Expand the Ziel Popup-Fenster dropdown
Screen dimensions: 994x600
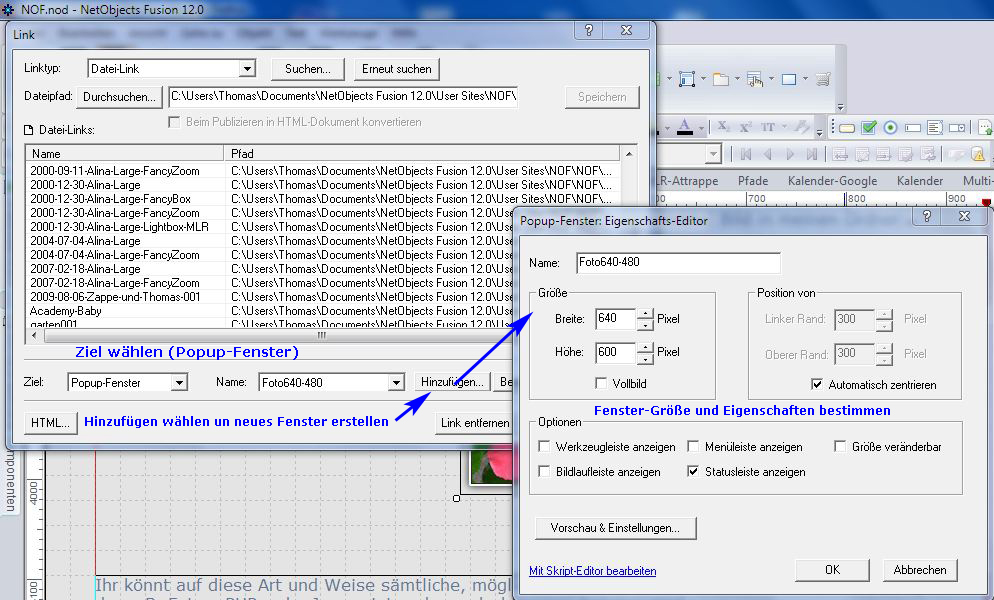[179, 383]
